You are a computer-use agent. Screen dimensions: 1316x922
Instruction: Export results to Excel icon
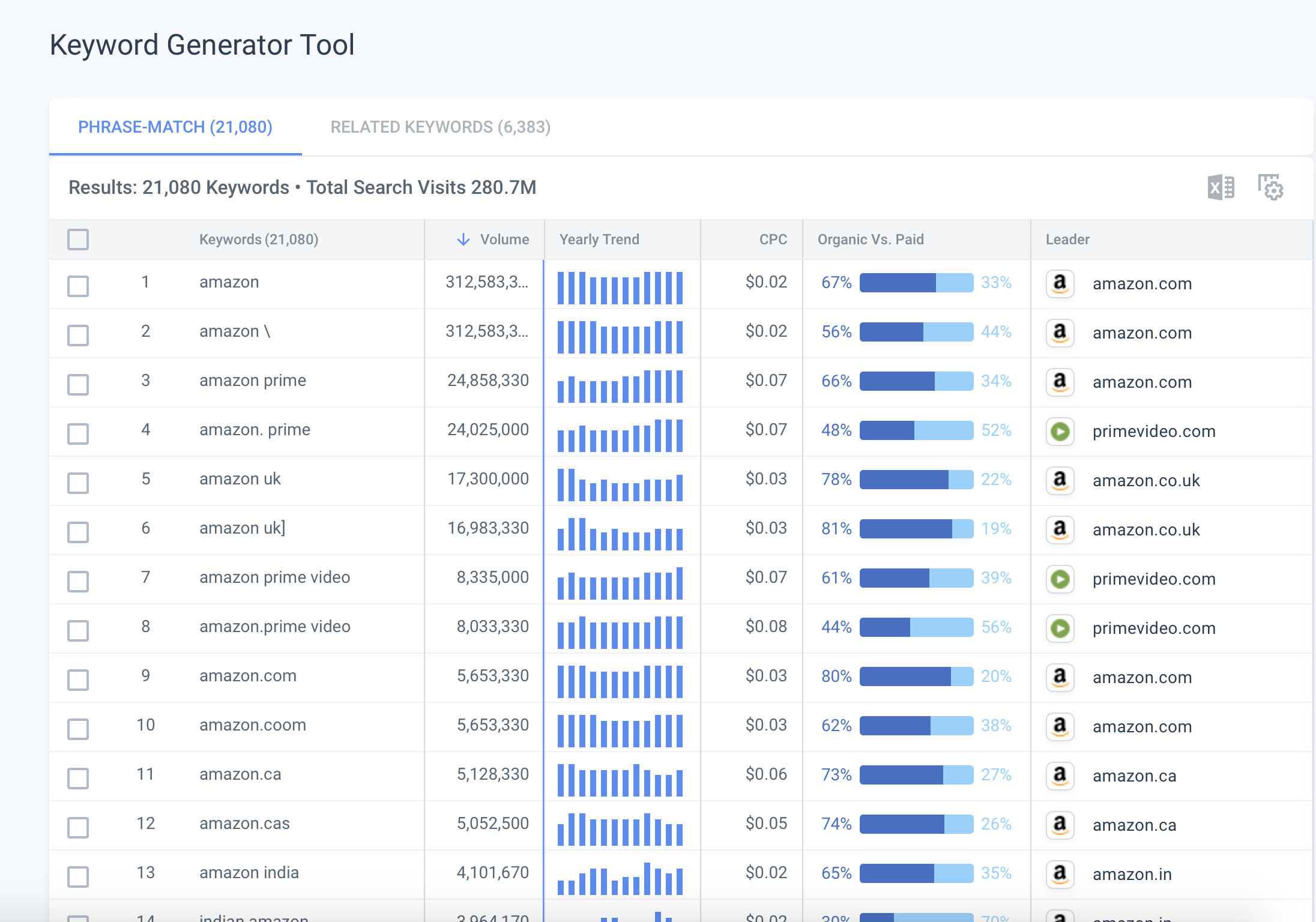point(1221,188)
